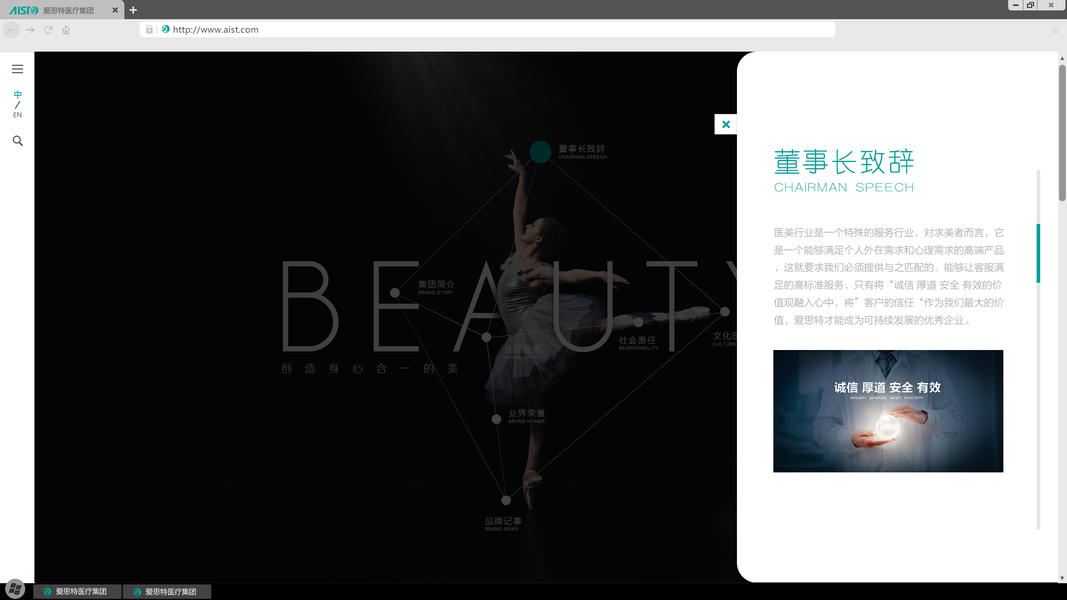Close the Chairman Speech panel
This screenshot has width=1067, height=600.
click(x=725, y=124)
